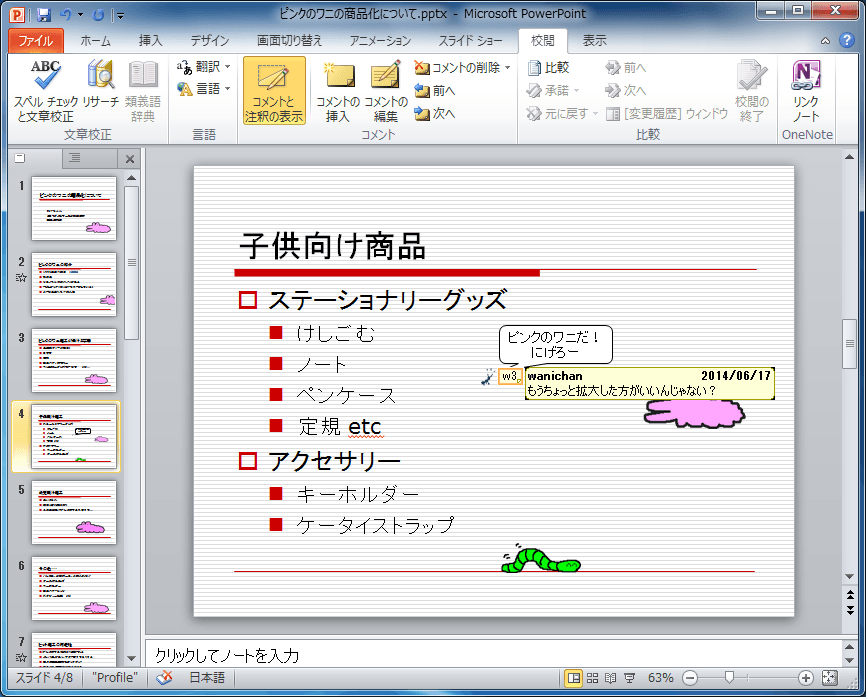Open the Reviewing Pane (変更履歴ウィンドウ)
866x697 pixels.
pos(667,113)
